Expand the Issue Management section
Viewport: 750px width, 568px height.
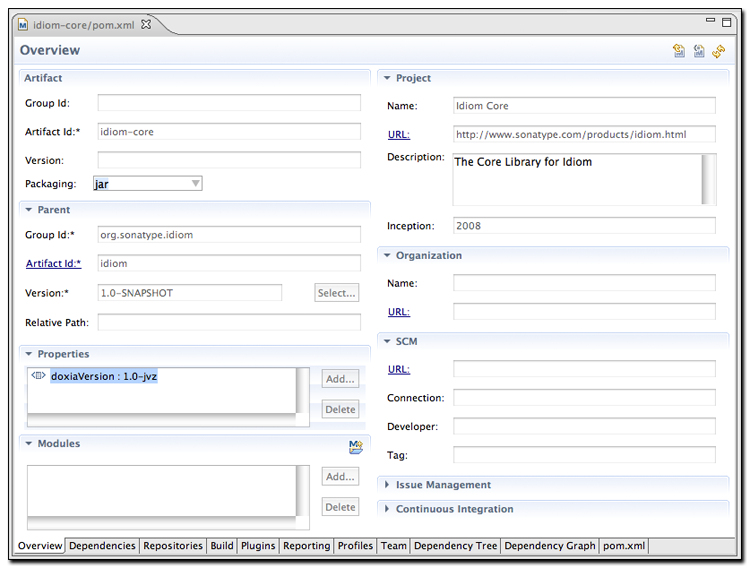tap(387, 485)
